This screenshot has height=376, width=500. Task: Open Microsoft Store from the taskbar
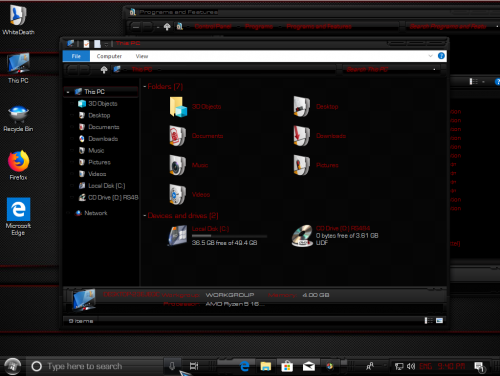coord(287,366)
